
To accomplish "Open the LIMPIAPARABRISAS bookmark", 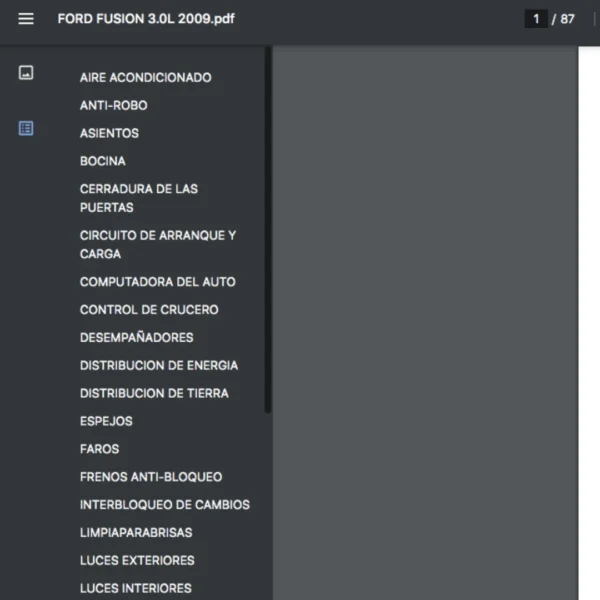I will pos(136,533).
